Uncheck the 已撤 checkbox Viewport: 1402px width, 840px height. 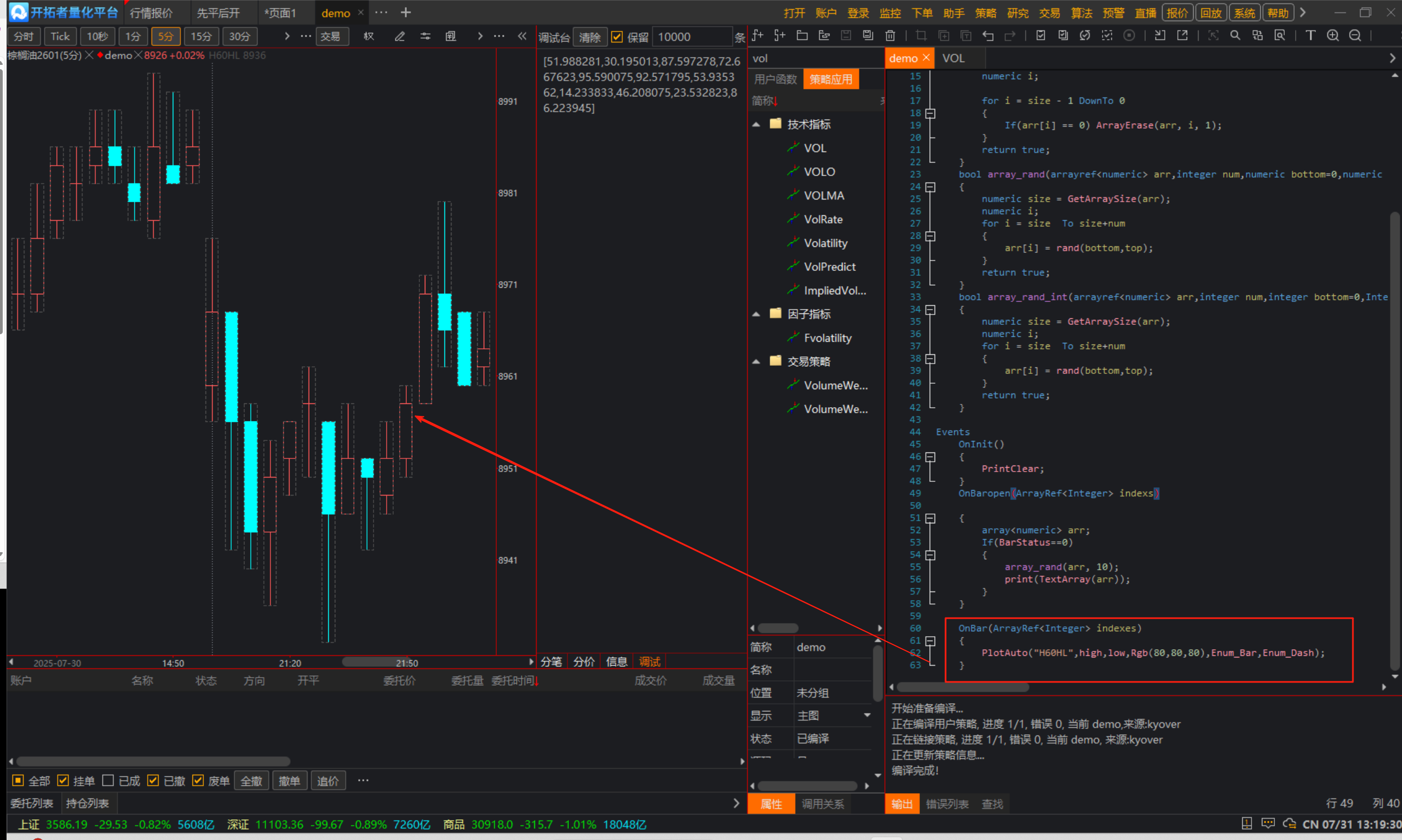pos(153,781)
